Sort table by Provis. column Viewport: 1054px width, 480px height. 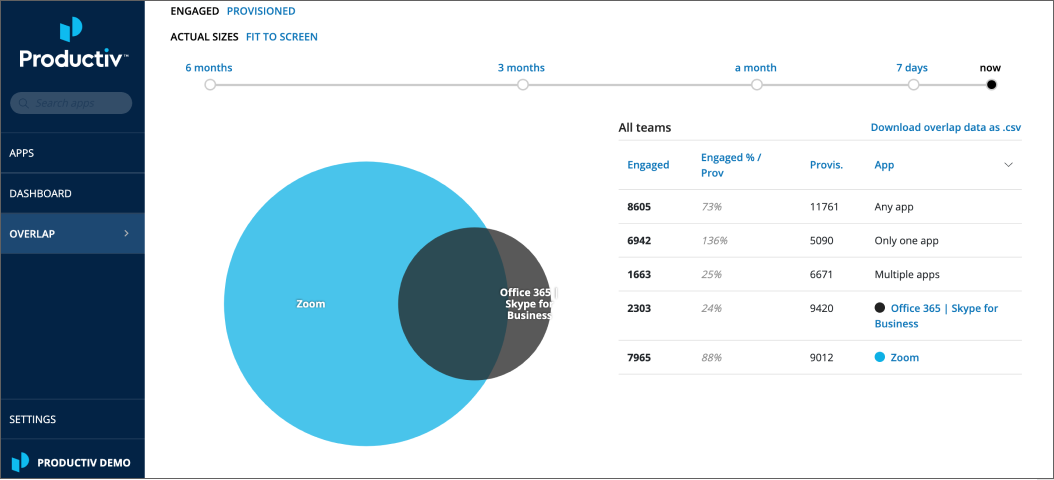(x=826, y=165)
